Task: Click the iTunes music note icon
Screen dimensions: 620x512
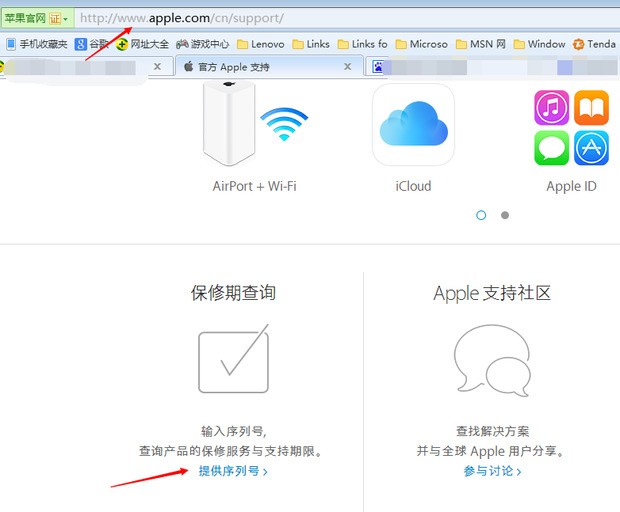Action: click(x=551, y=108)
